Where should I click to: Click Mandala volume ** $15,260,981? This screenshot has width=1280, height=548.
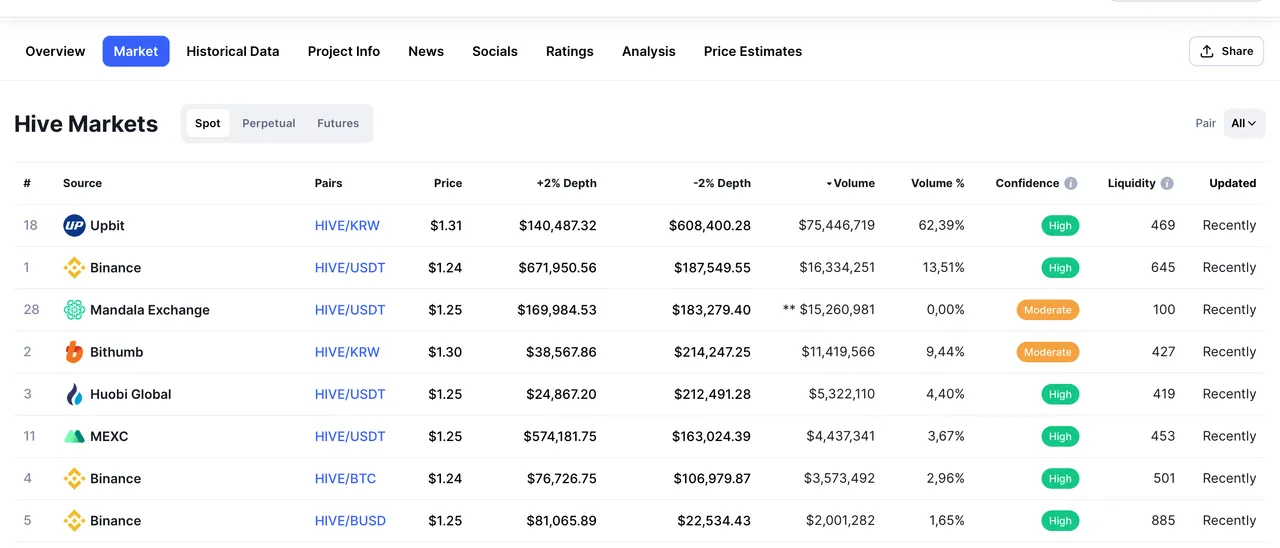coord(829,310)
